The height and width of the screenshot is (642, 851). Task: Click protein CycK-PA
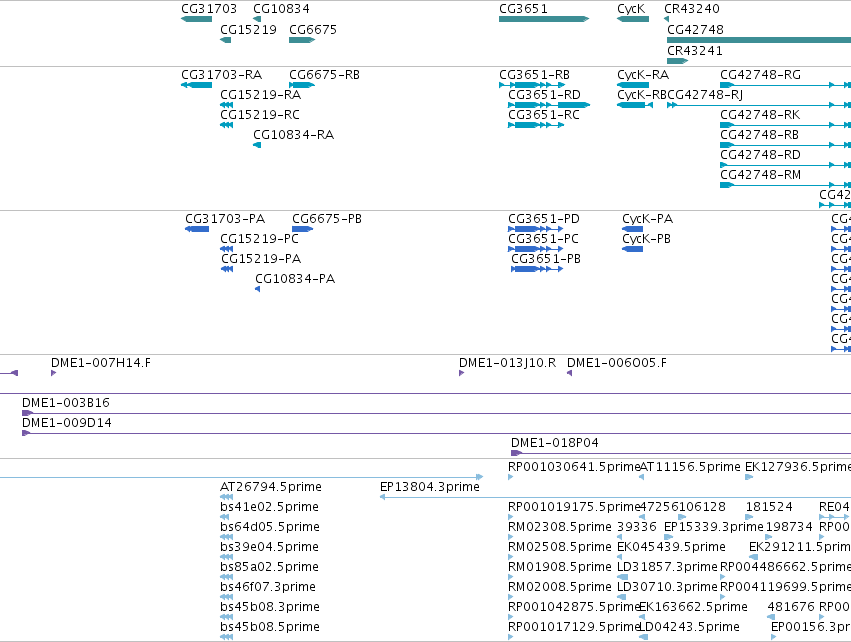click(632, 229)
